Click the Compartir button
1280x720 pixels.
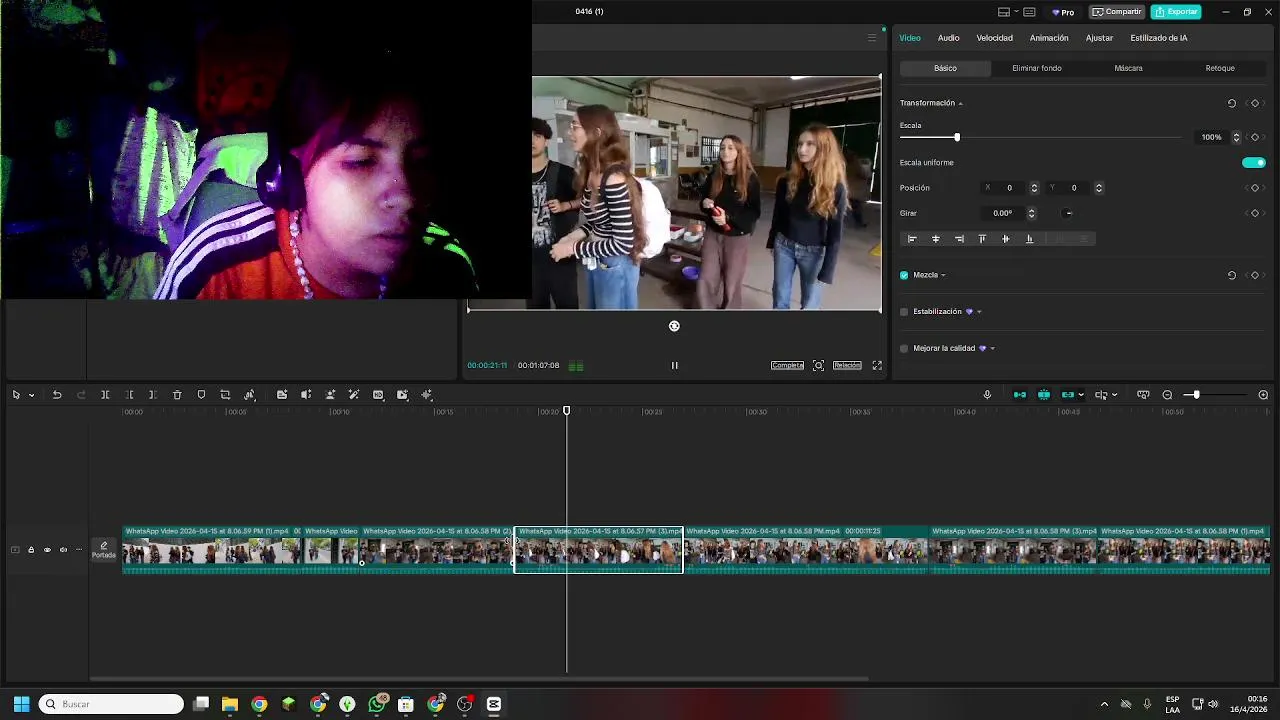click(1117, 12)
